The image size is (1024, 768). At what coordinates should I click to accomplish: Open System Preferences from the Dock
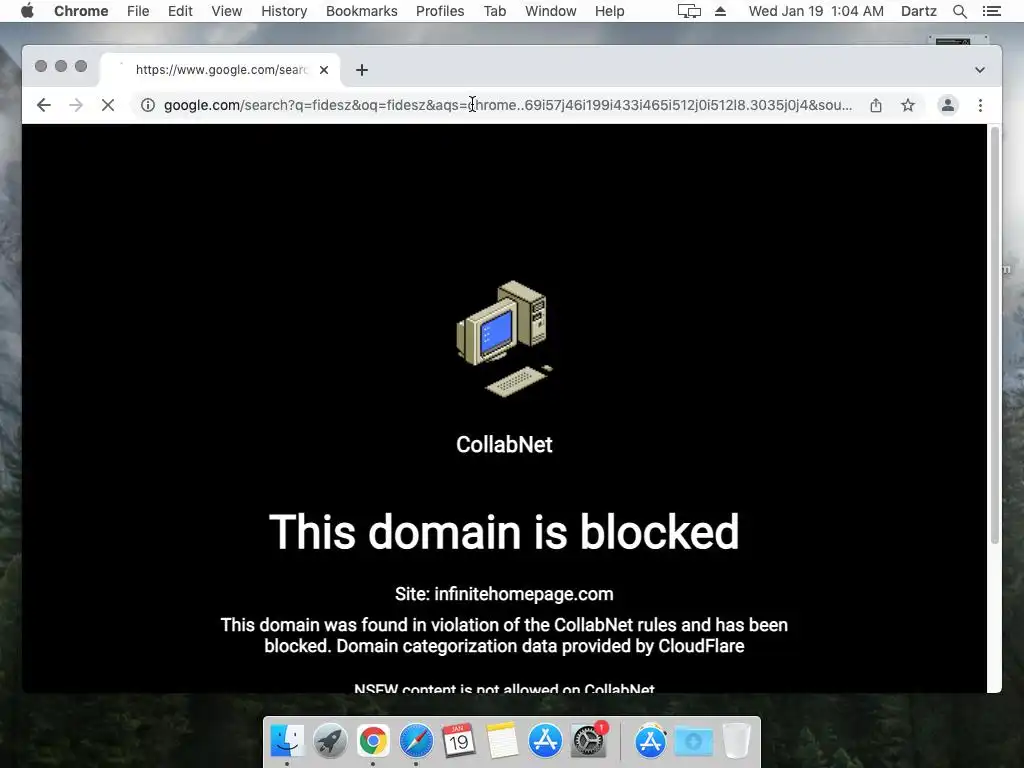[588, 741]
